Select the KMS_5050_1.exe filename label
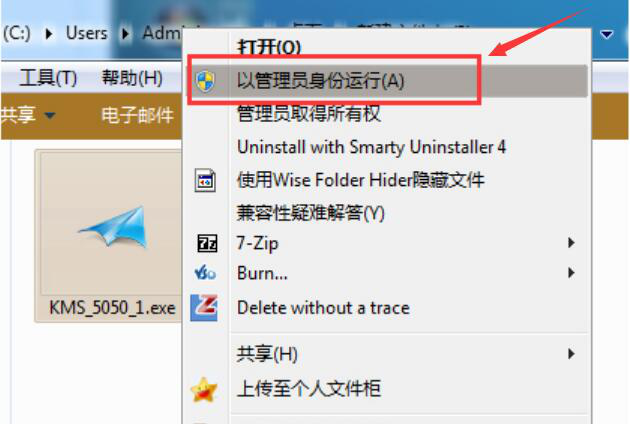The width and height of the screenshot is (630, 424). (x=112, y=308)
